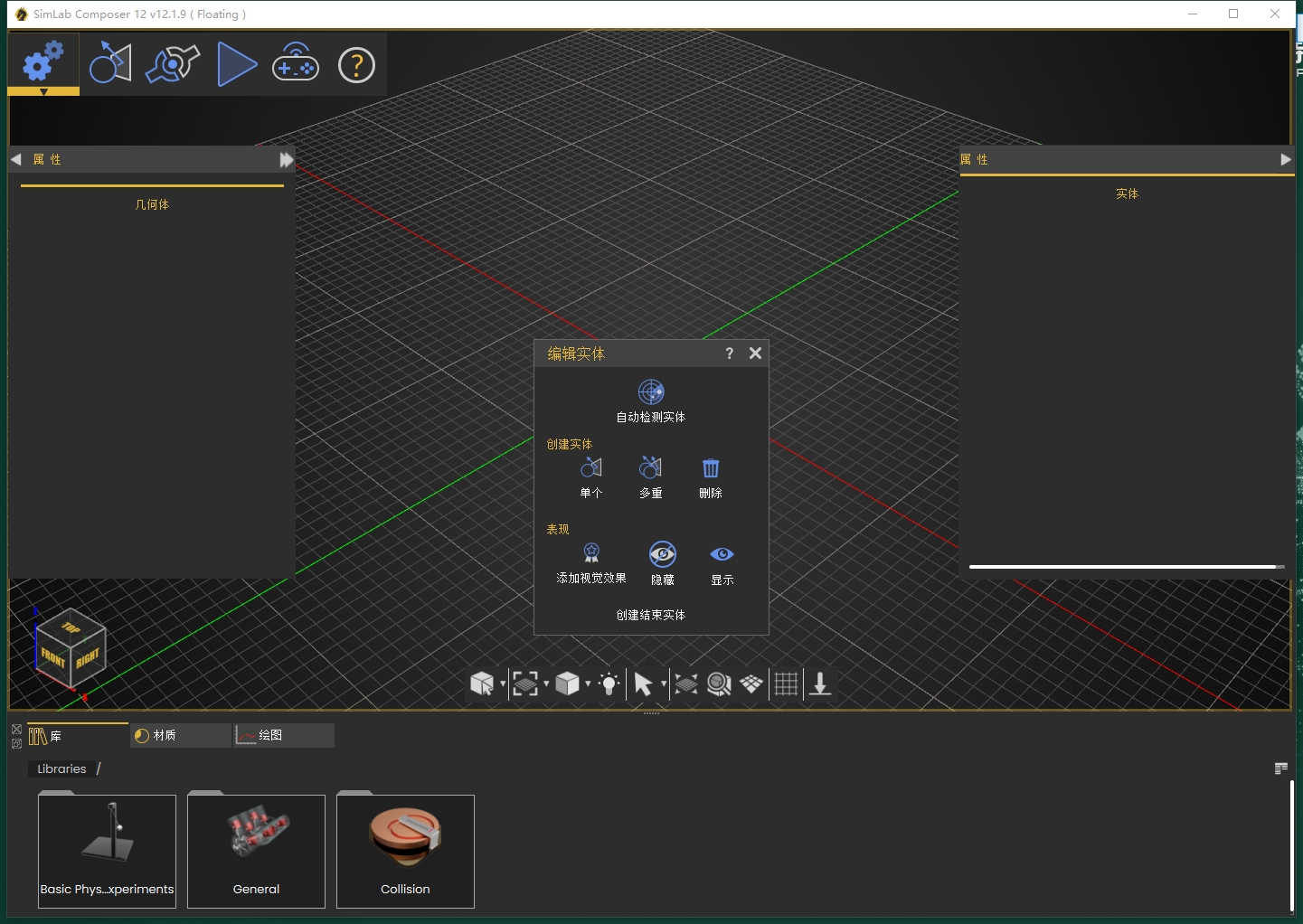
Task: Switch to the 库 library tab
Action: (x=78, y=736)
